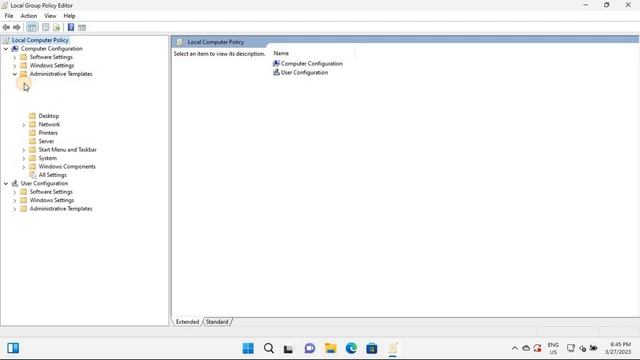Collapse the Computer Configuration node chevron

6,49
